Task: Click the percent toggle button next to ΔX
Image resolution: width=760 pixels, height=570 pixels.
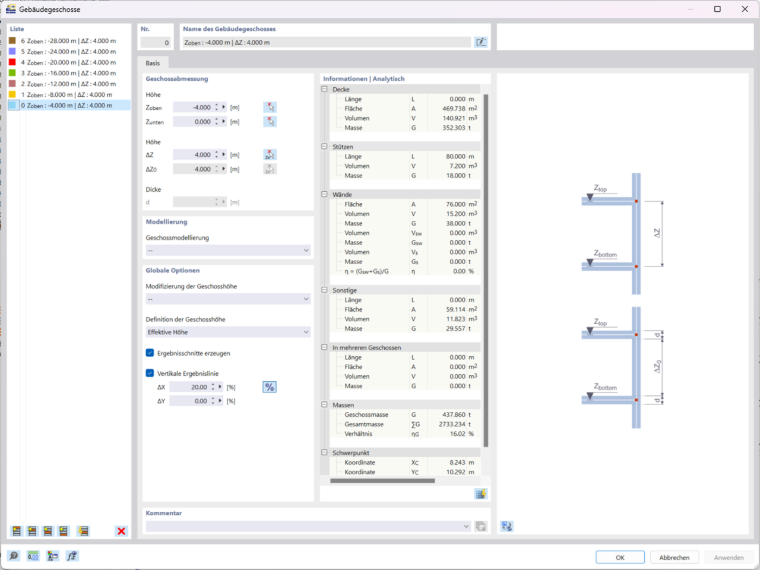Action: 269,387
